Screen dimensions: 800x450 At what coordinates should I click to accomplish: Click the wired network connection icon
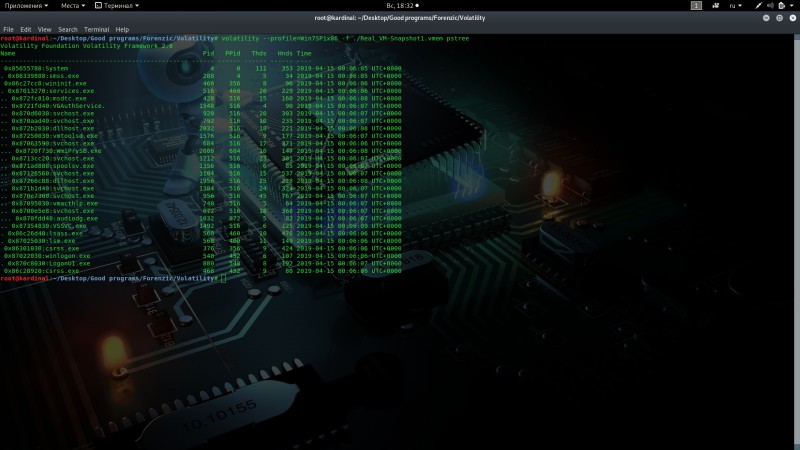click(758, 6)
